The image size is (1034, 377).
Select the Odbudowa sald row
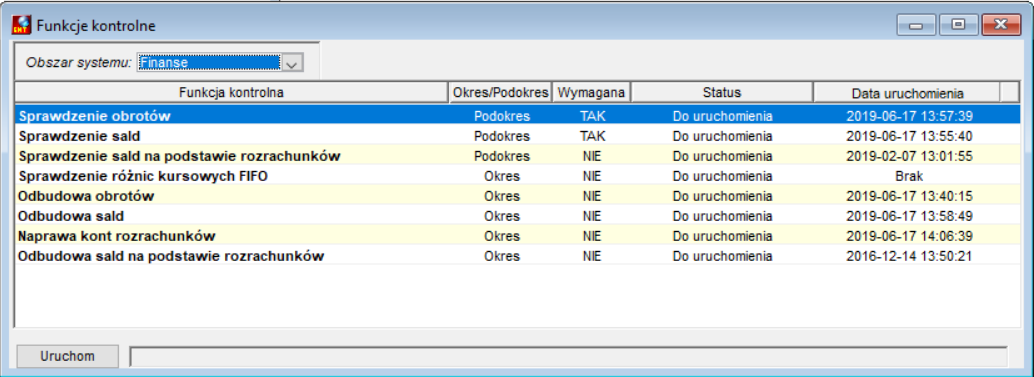(x=518, y=216)
